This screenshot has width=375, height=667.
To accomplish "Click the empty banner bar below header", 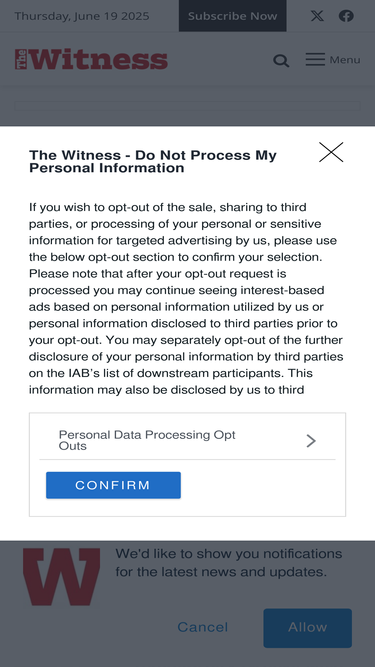I will tap(188, 106).
